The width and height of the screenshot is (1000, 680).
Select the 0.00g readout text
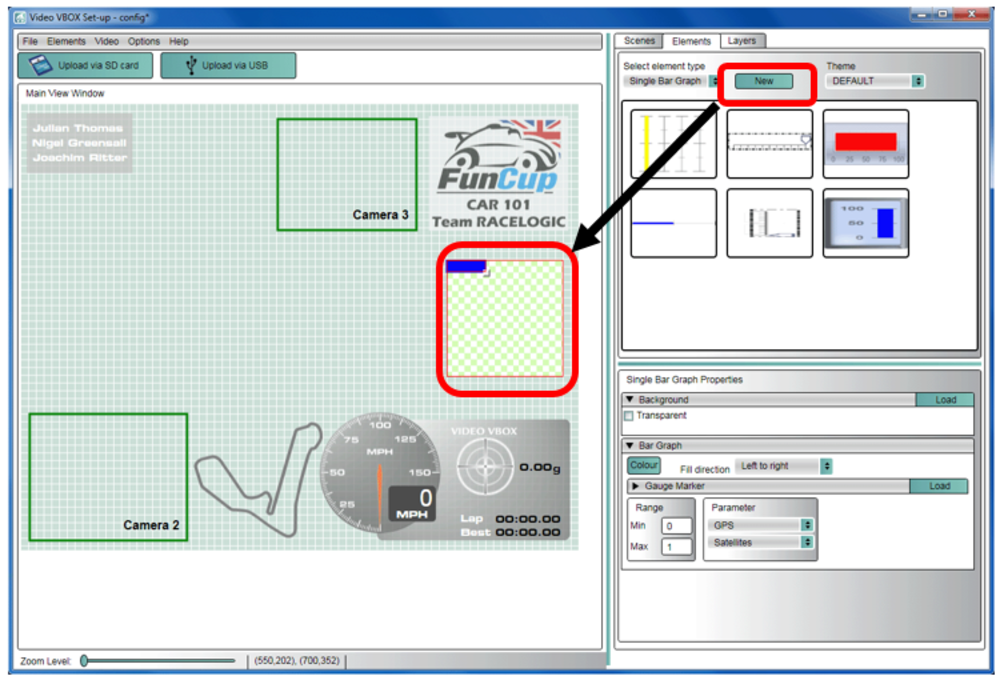click(540, 468)
